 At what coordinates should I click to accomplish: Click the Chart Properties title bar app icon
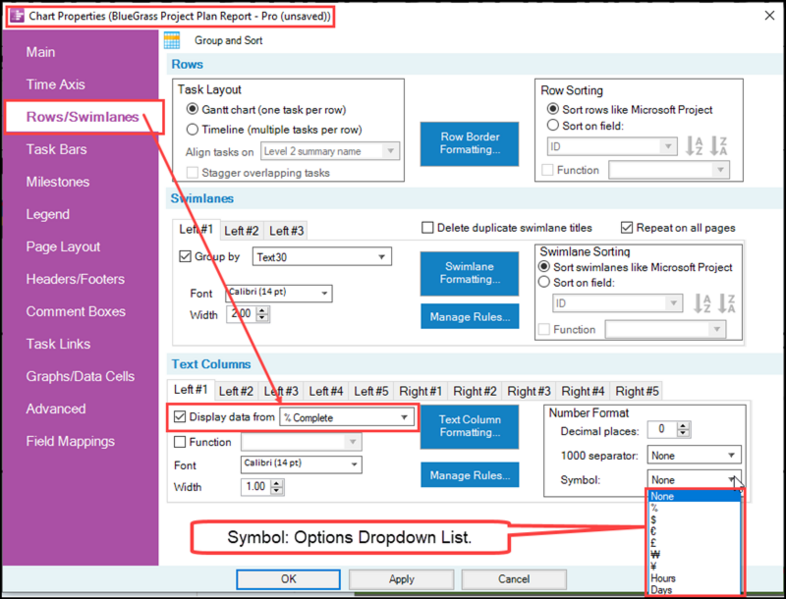(x=17, y=16)
